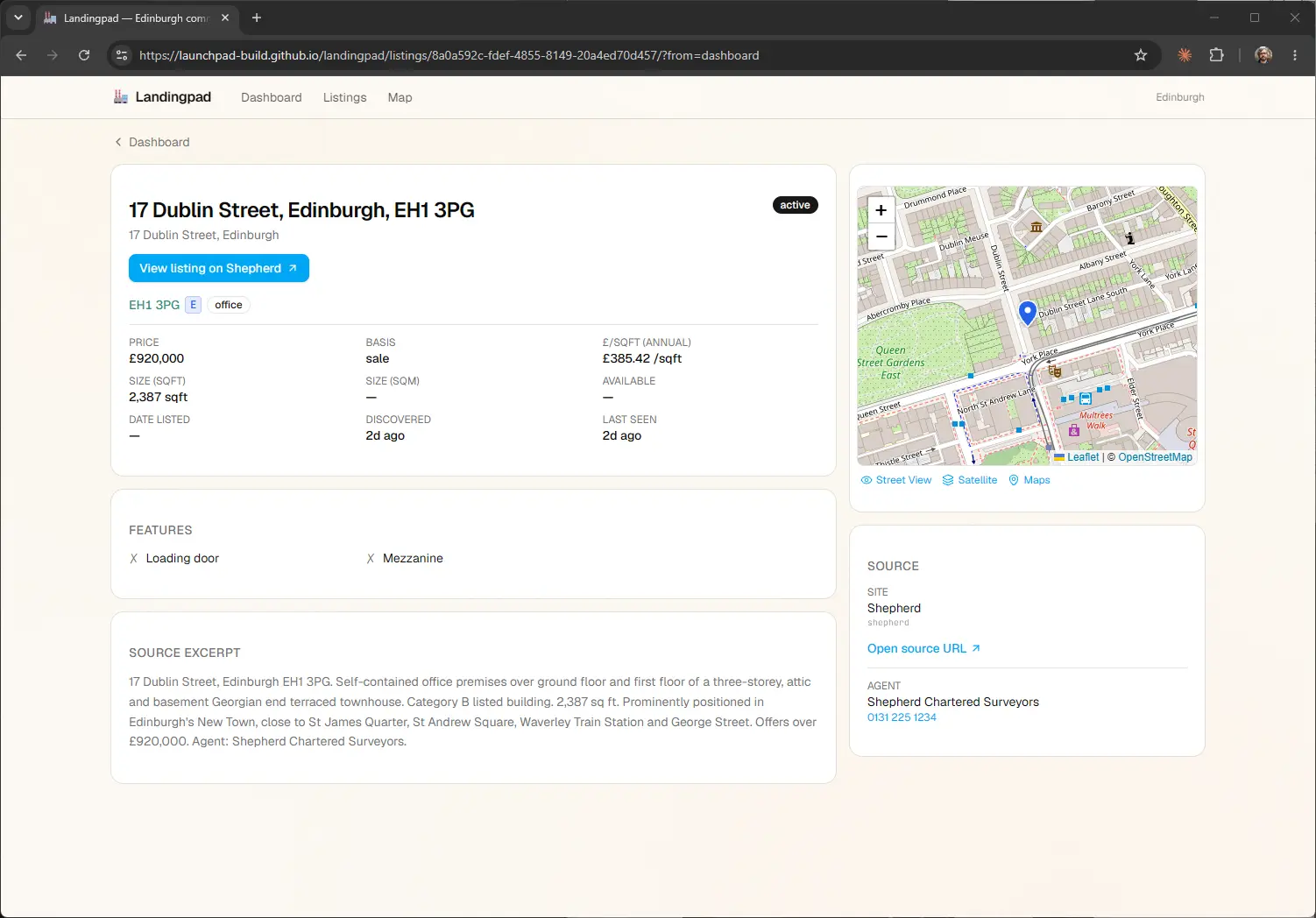1316x918 pixels.
Task: Open the Satellite view link
Action: tap(970, 480)
